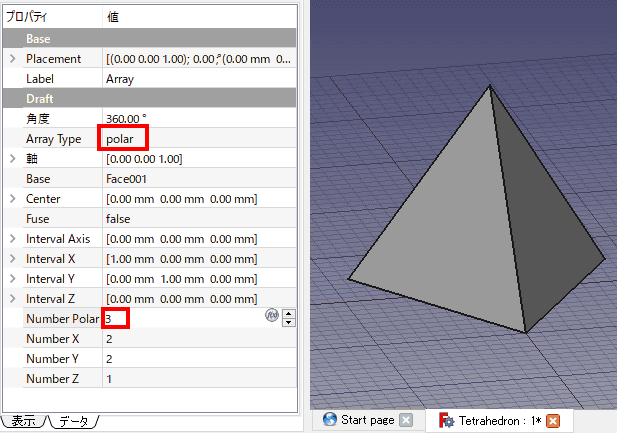Image resolution: width=617 pixels, height=433 pixels.
Task: Expand the Interval Z property row
Action: coord(13,299)
